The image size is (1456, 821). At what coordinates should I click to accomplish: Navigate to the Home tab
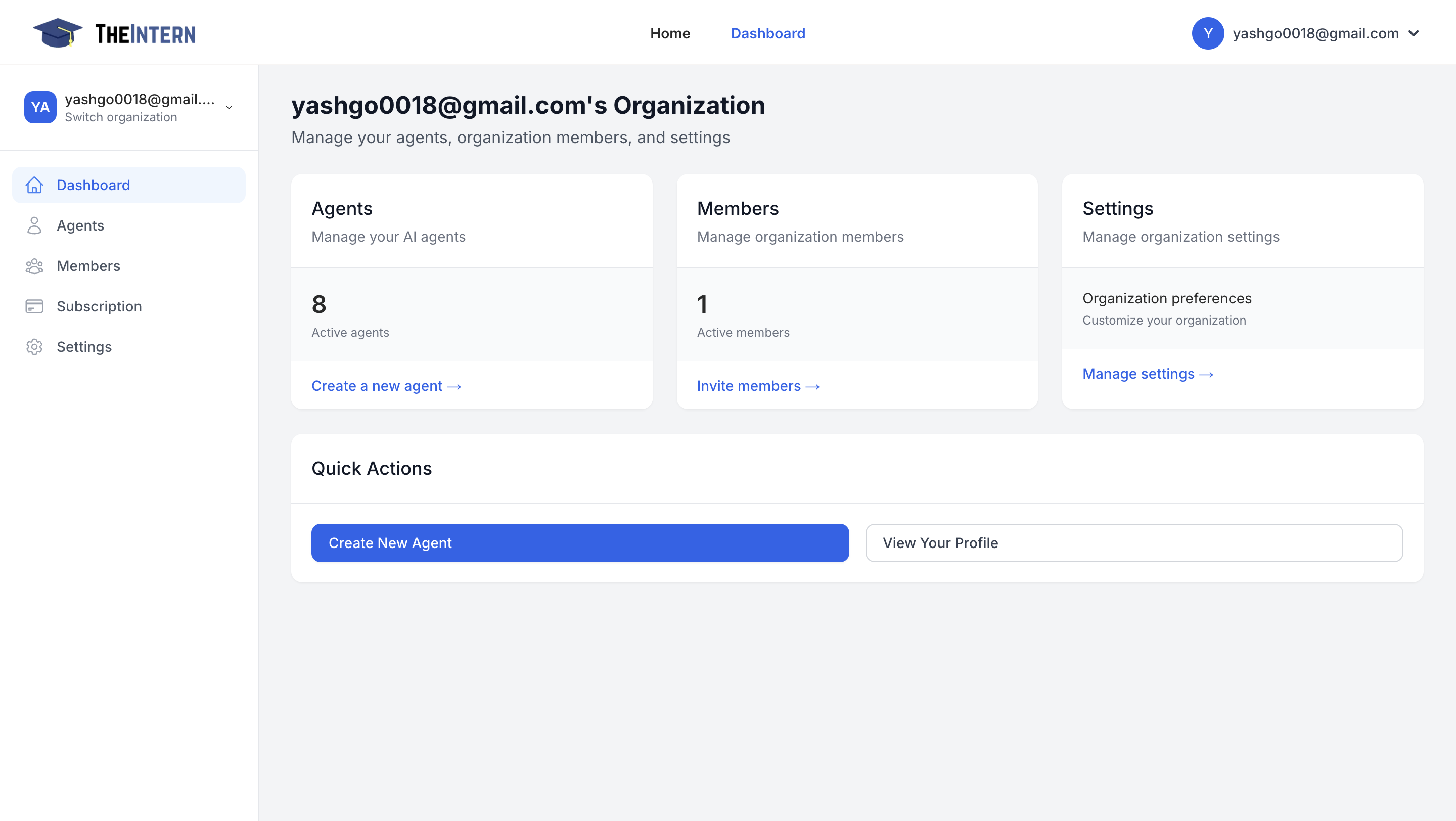[x=670, y=33]
